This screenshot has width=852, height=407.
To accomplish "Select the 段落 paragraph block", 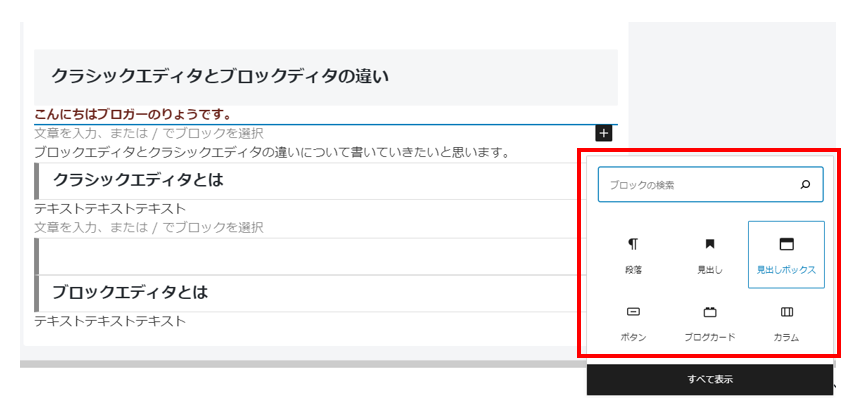I will click(634, 255).
